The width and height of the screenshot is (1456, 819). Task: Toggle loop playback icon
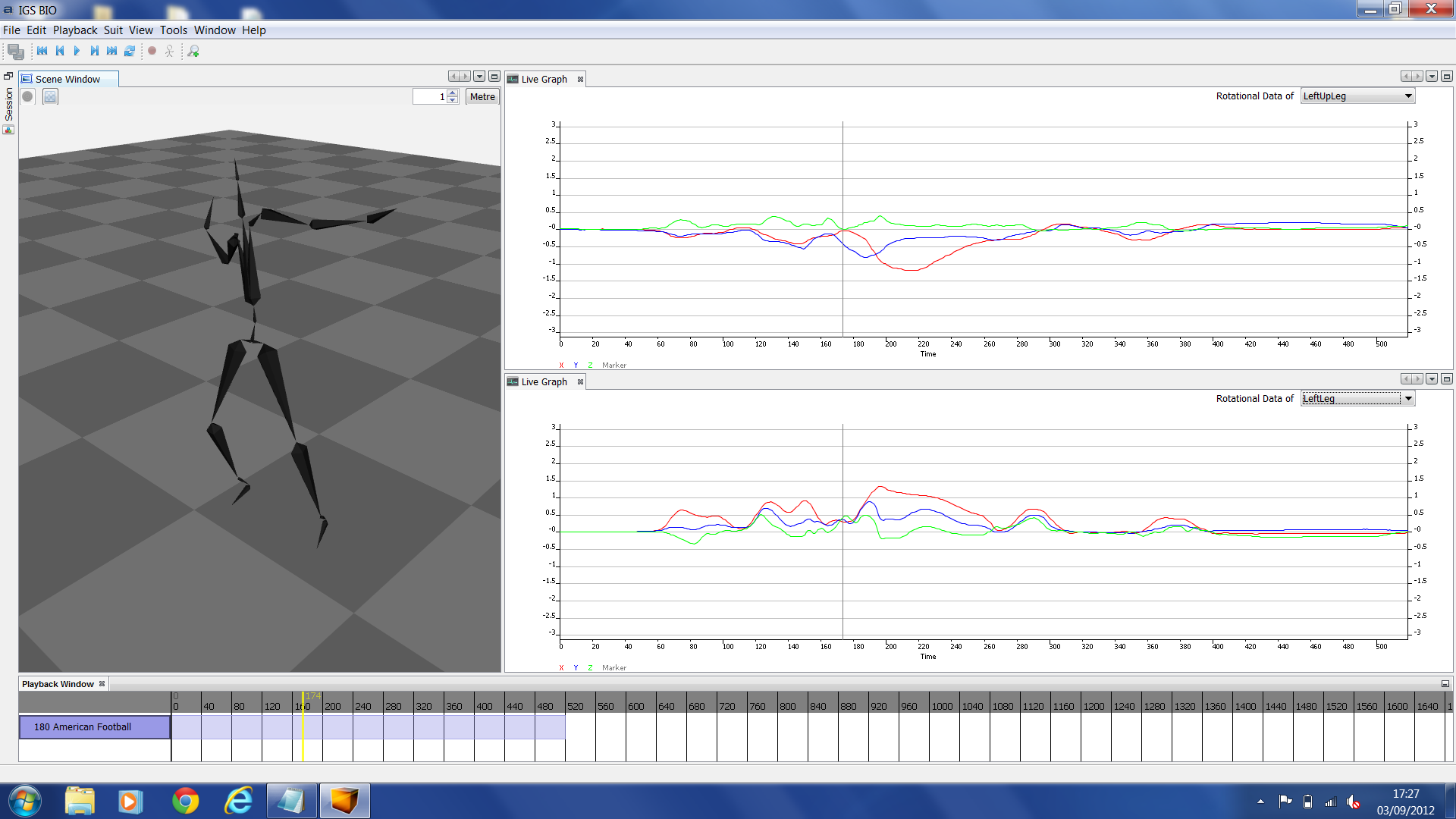tap(130, 51)
